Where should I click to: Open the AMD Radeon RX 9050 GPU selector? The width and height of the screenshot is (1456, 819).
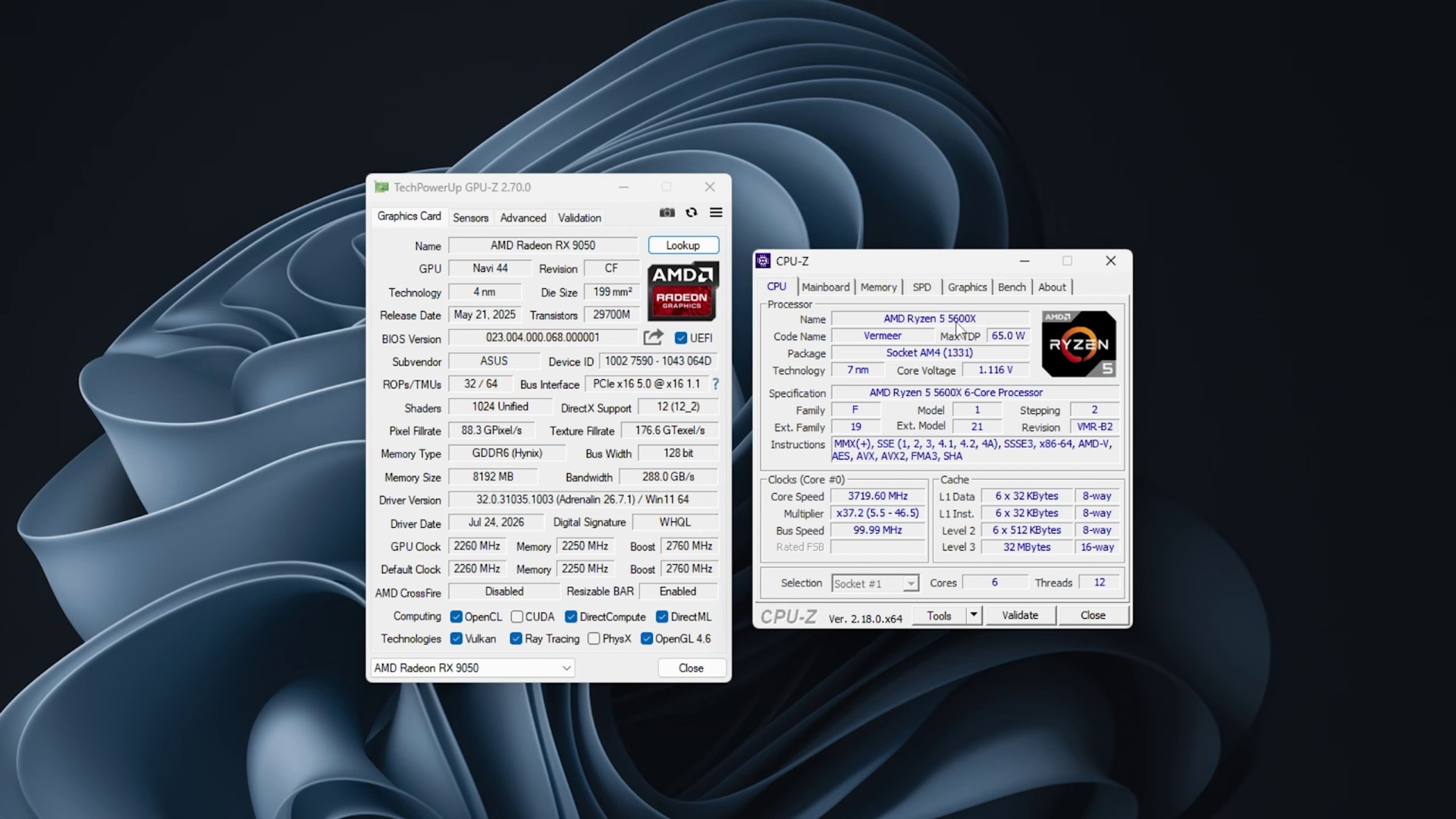point(472,668)
